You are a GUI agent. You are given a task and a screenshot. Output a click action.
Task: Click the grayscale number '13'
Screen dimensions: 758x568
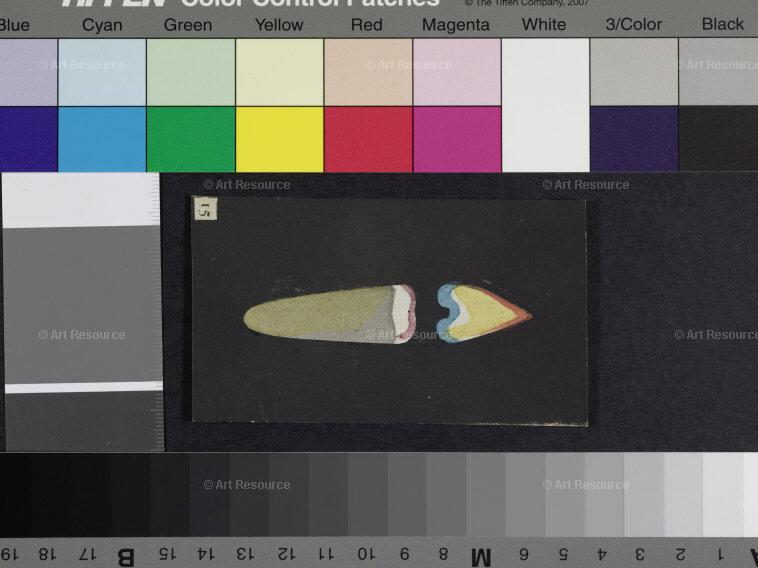(246, 553)
